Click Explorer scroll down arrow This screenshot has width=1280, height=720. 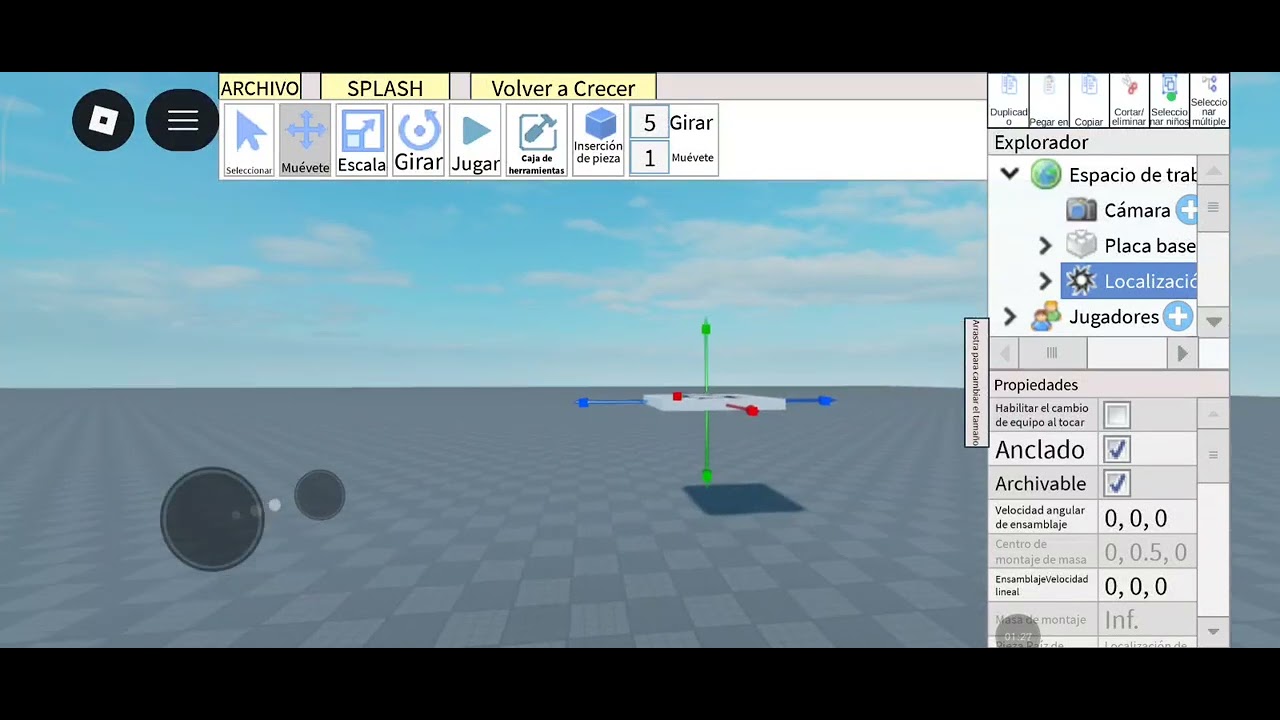[x=1213, y=322]
